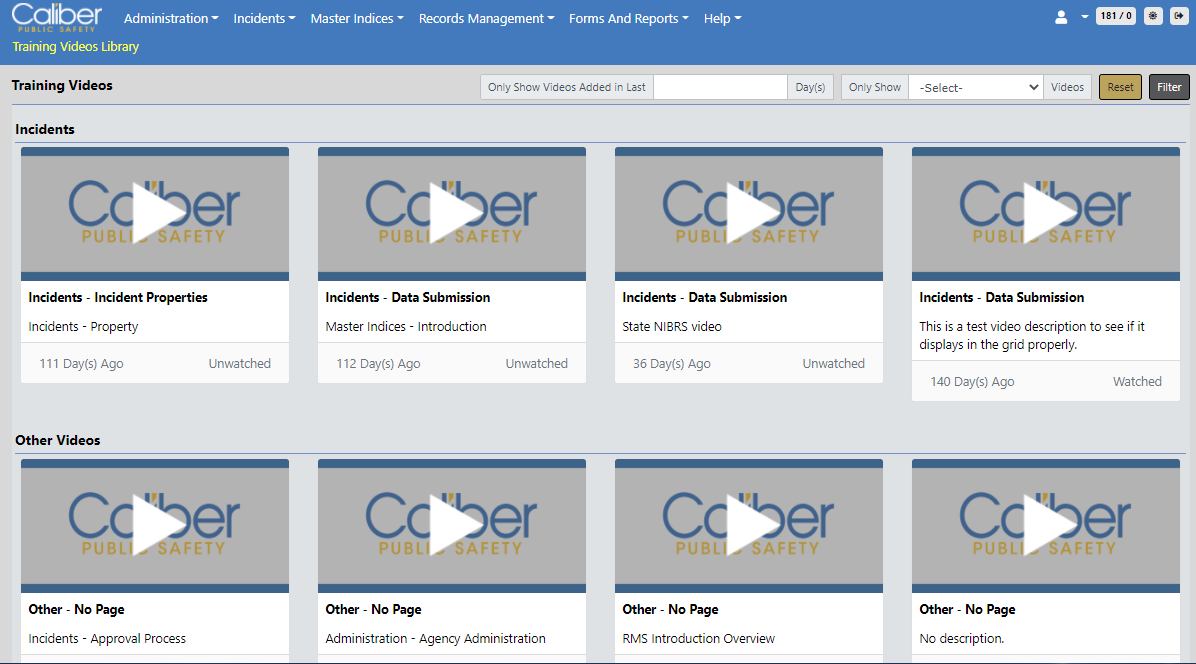This screenshot has height=664, width=1196.
Task: Click the Reset button
Action: click(x=1120, y=88)
